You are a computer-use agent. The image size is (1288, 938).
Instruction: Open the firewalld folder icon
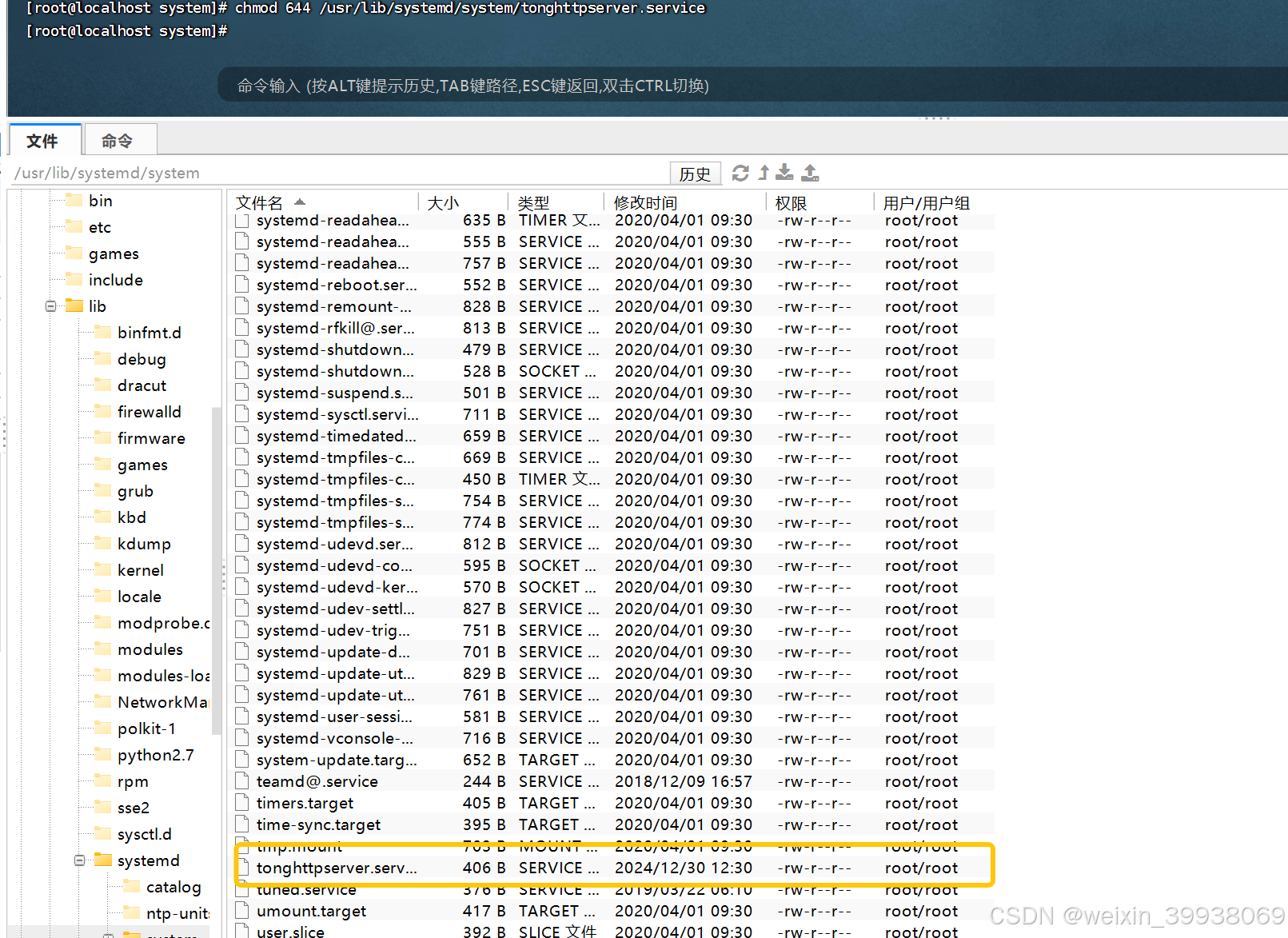tap(104, 411)
